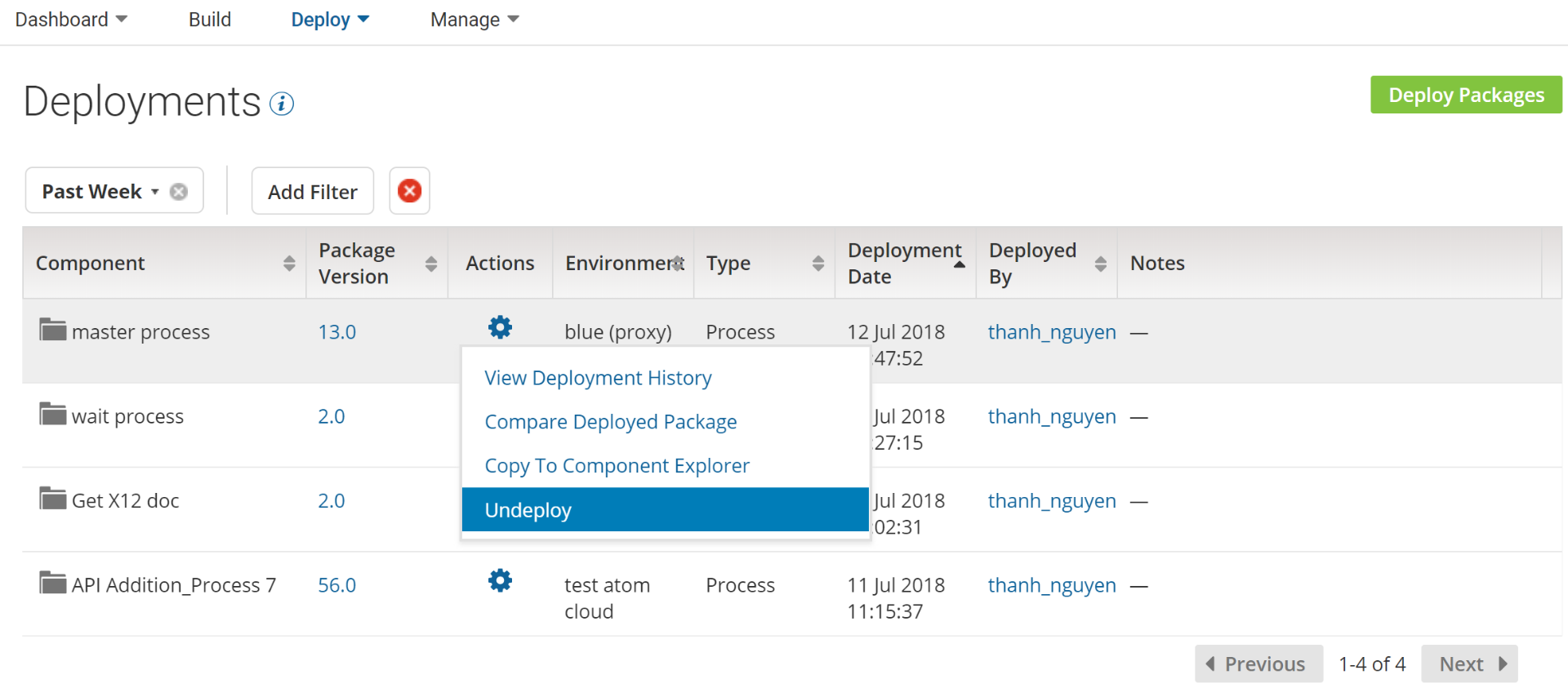Click the Deployments info icon
The image size is (1568, 688).
tap(282, 104)
